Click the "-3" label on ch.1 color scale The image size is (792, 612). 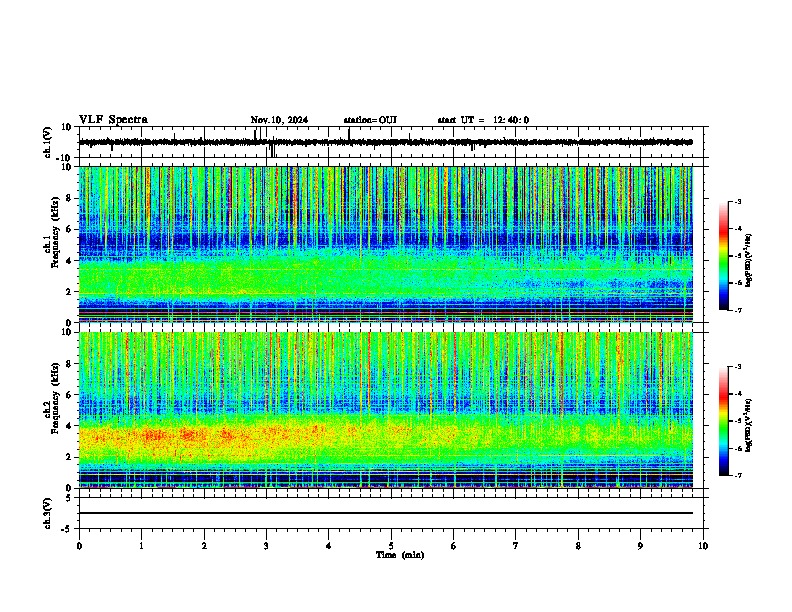point(737,202)
